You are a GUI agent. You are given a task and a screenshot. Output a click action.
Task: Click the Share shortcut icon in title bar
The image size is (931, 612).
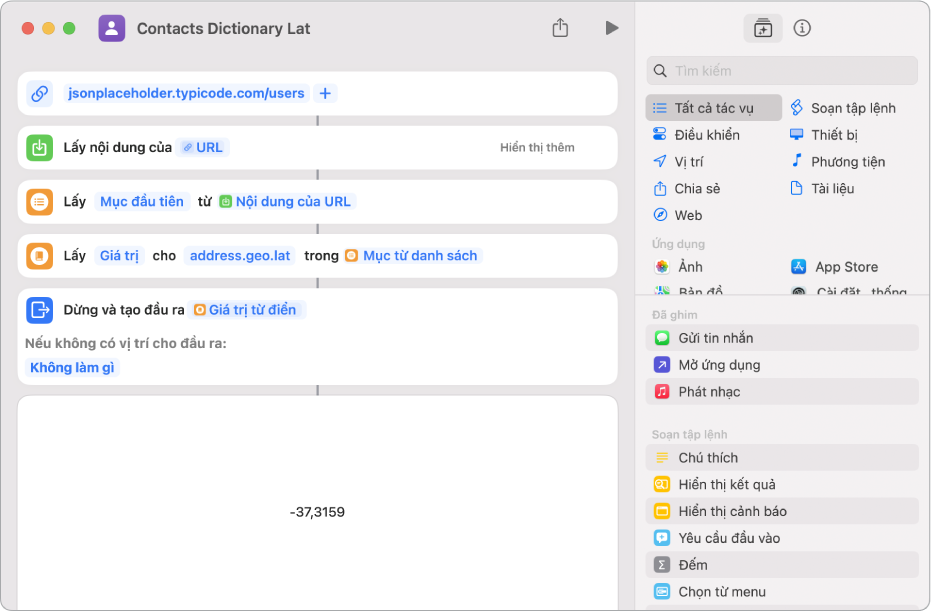tap(560, 28)
